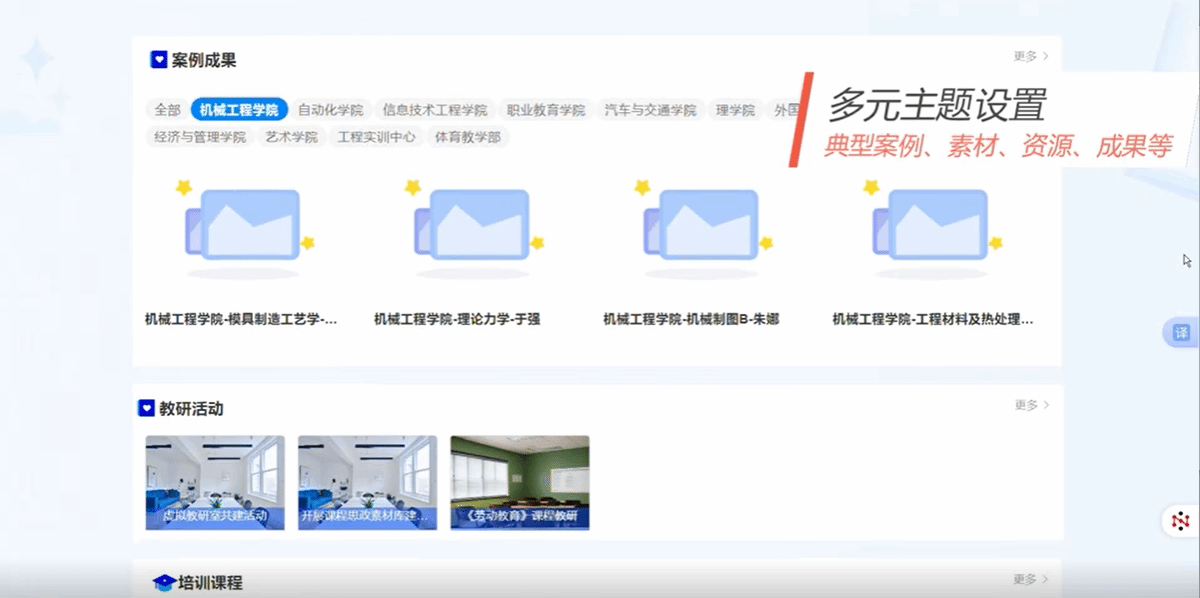Viewport: 1200px width, 598px height.
Task: Select the 体育教学部 filter tab
Action: point(468,137)
